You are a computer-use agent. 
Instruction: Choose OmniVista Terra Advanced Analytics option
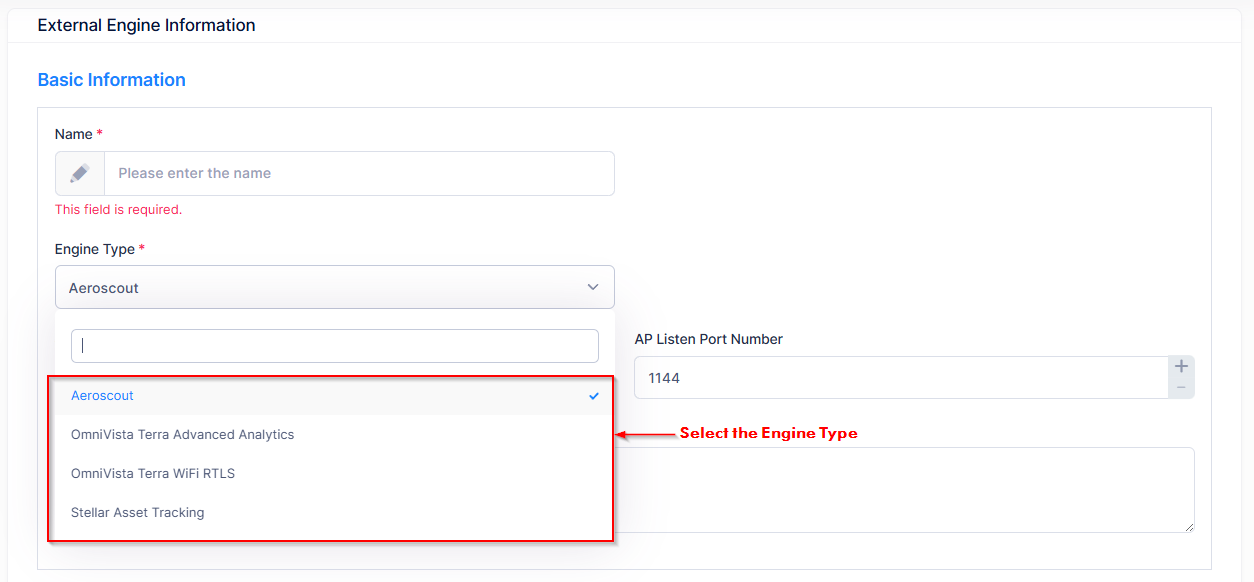click(183, 435)
